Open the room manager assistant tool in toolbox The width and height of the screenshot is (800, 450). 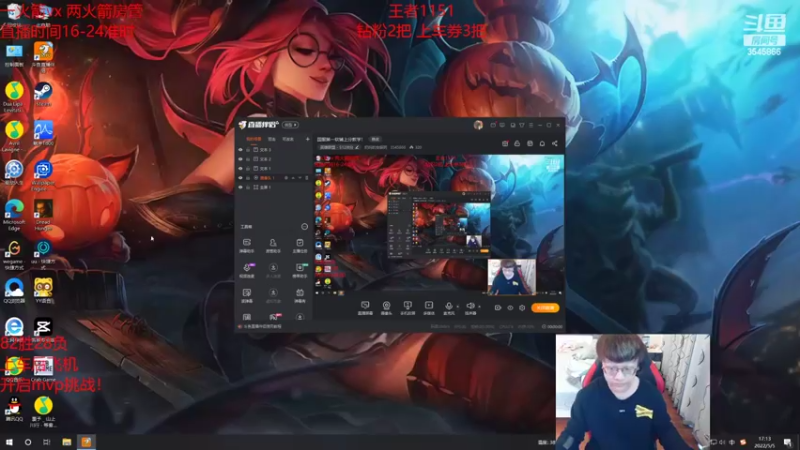pos(273,245)
